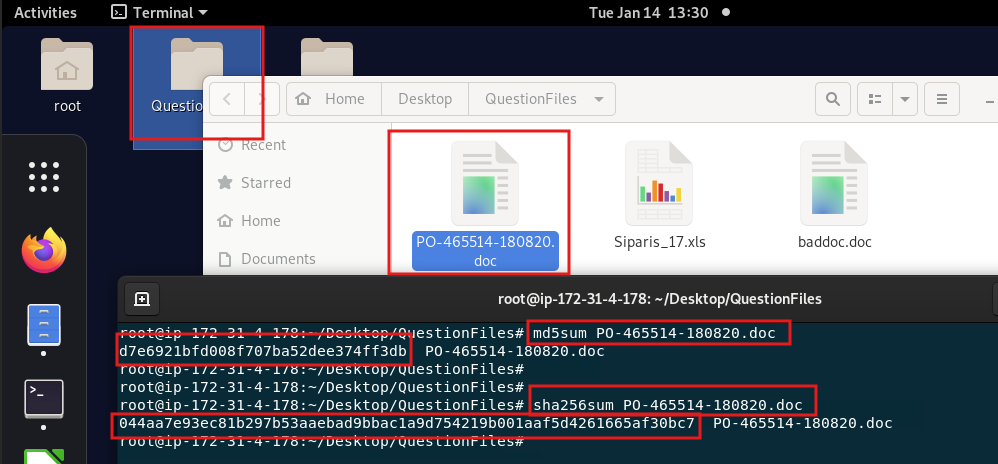998x464 pixels.
Task: Open Starred in the sidebar
Action: [x=265, y=183]
